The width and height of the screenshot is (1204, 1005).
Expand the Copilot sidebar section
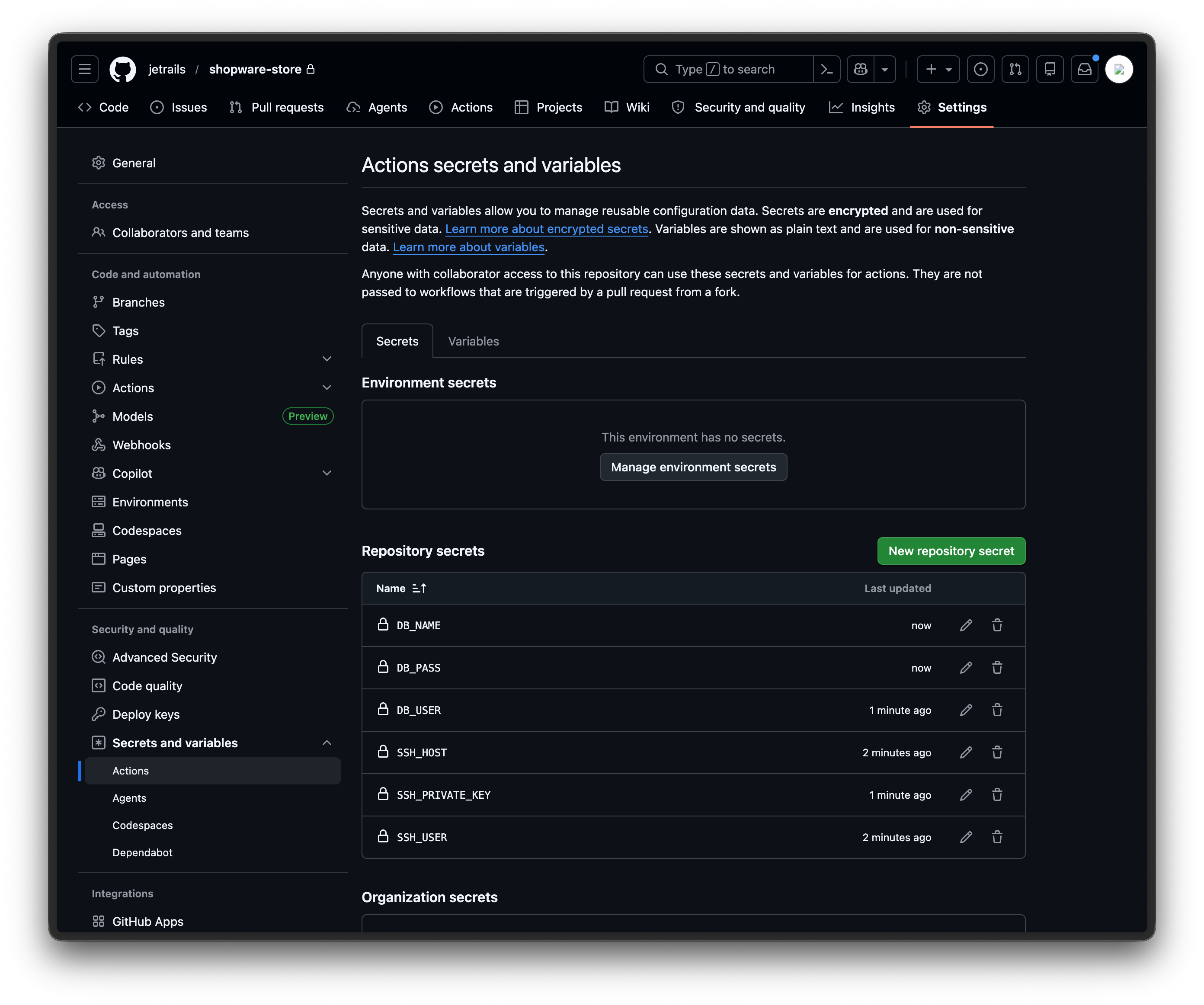click(327, 474)
